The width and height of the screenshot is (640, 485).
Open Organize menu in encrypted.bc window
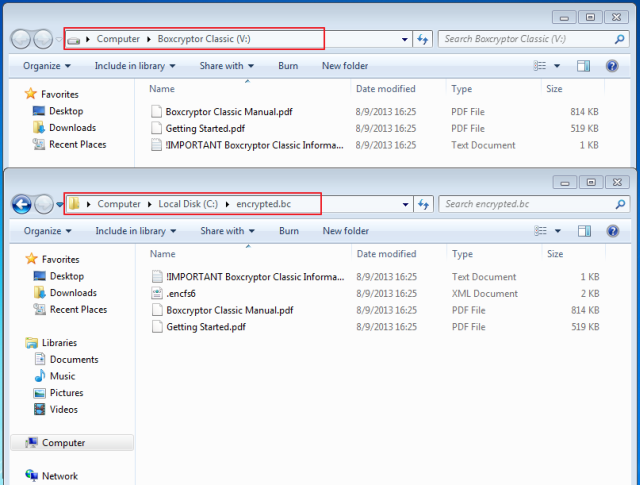(x=47, y=231)
